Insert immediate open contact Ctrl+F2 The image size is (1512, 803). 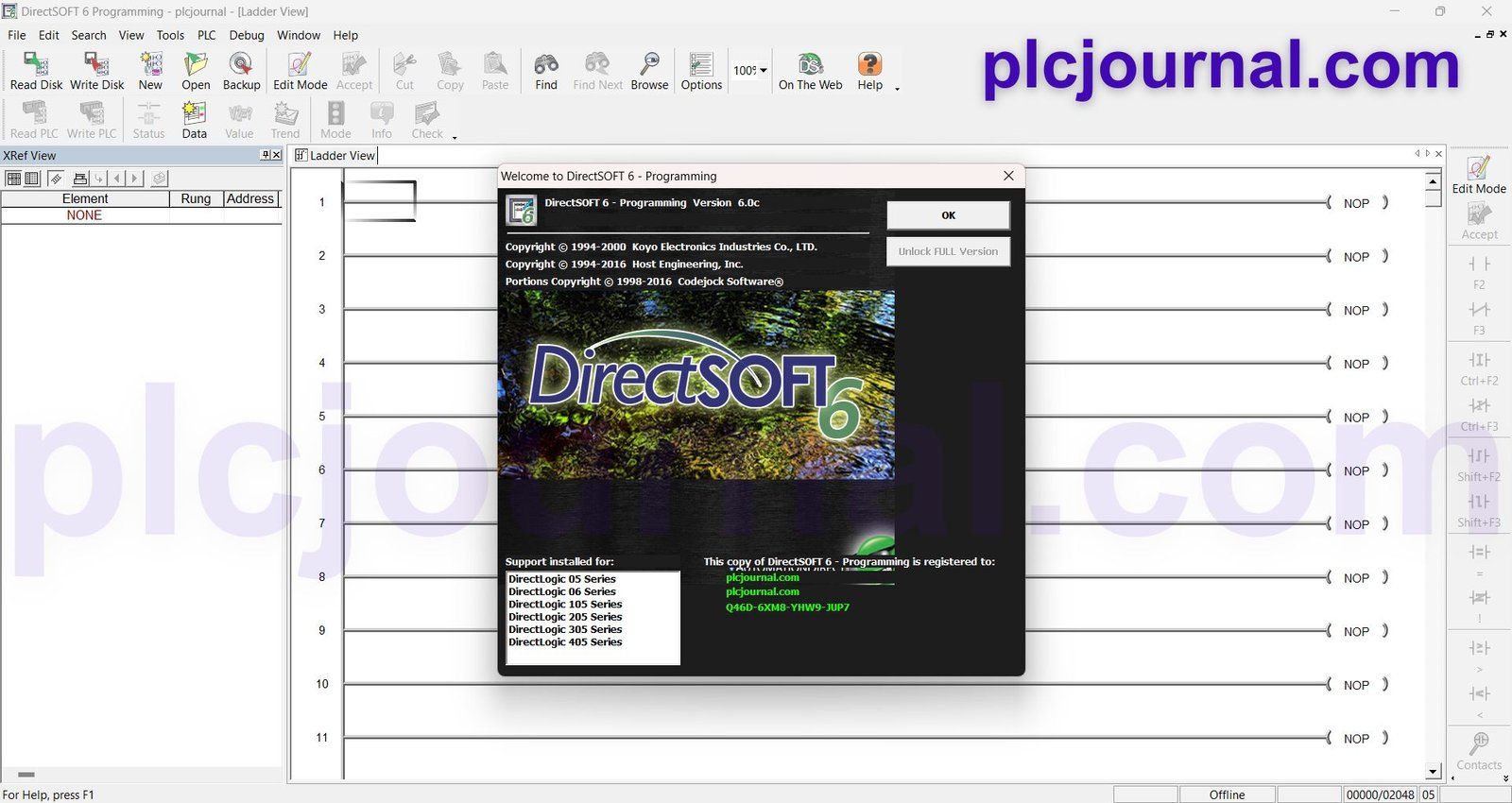coord(1479,368)
